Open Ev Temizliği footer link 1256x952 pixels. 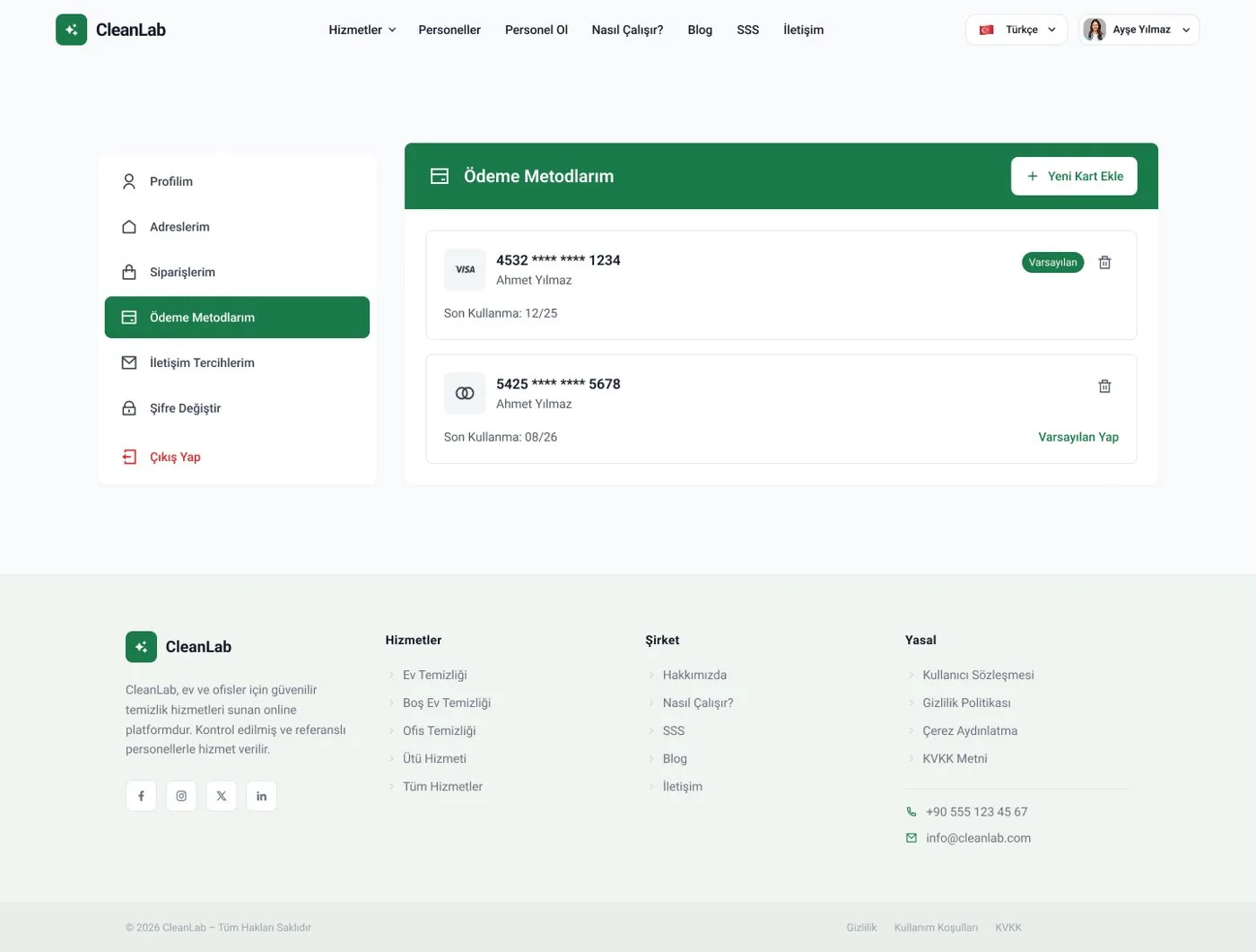click(x=435, y=675)
